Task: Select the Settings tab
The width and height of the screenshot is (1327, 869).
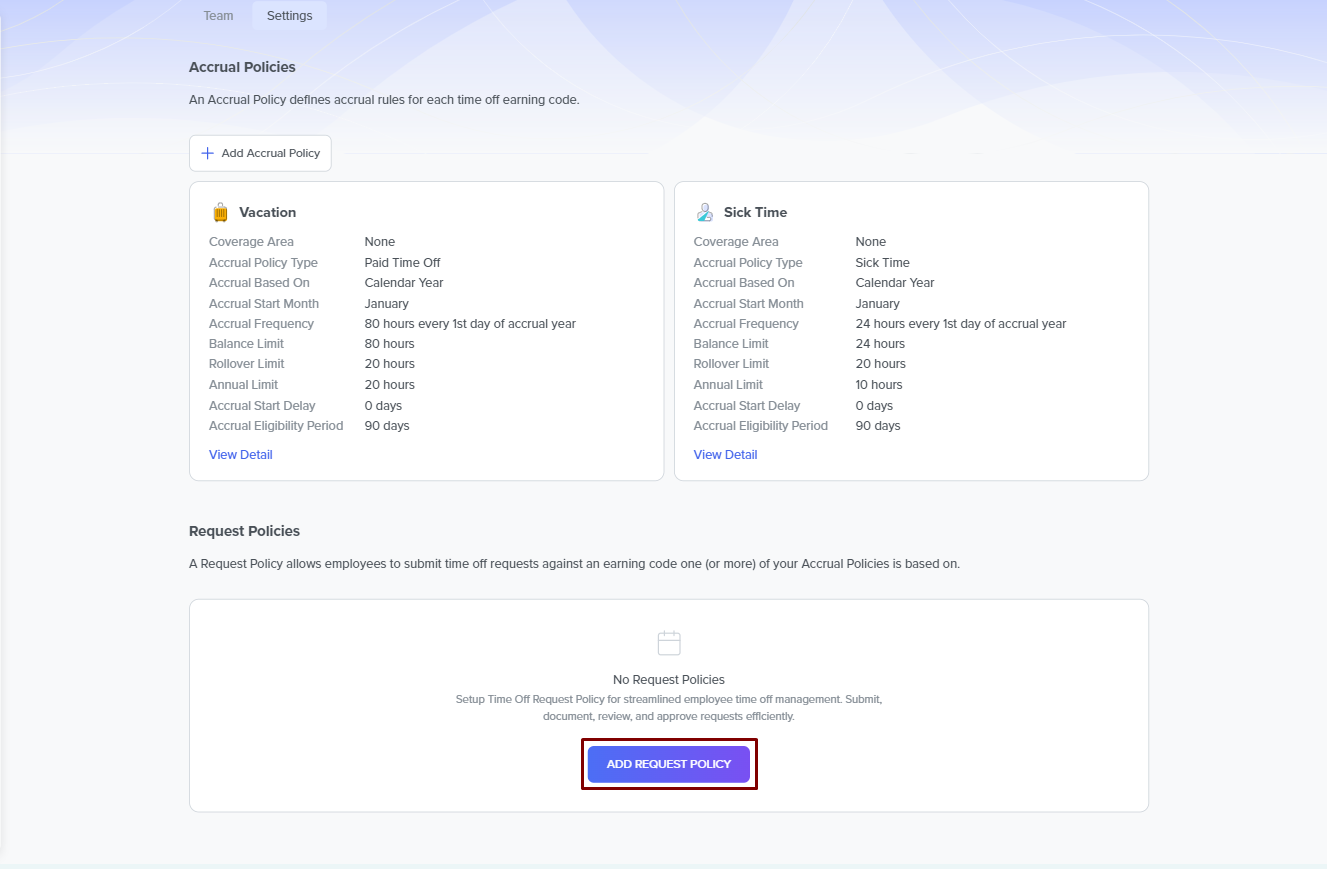Action: pyautogui.click(x=289, y=16)
